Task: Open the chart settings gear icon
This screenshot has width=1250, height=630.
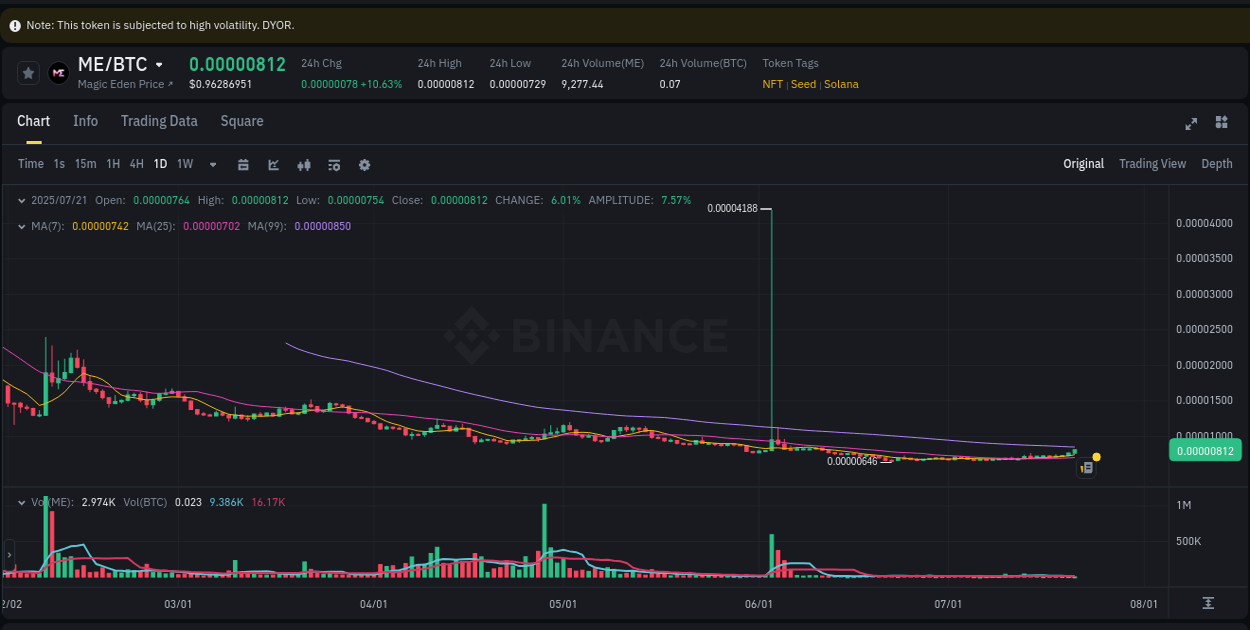Action: click(364, 164)
